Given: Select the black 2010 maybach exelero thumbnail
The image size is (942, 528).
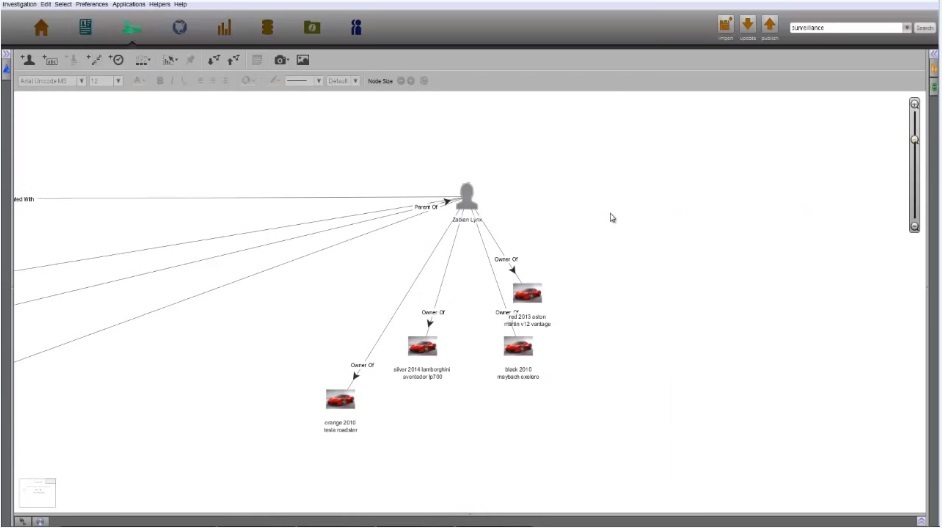Looking at the screenshot, I should 518,346.
